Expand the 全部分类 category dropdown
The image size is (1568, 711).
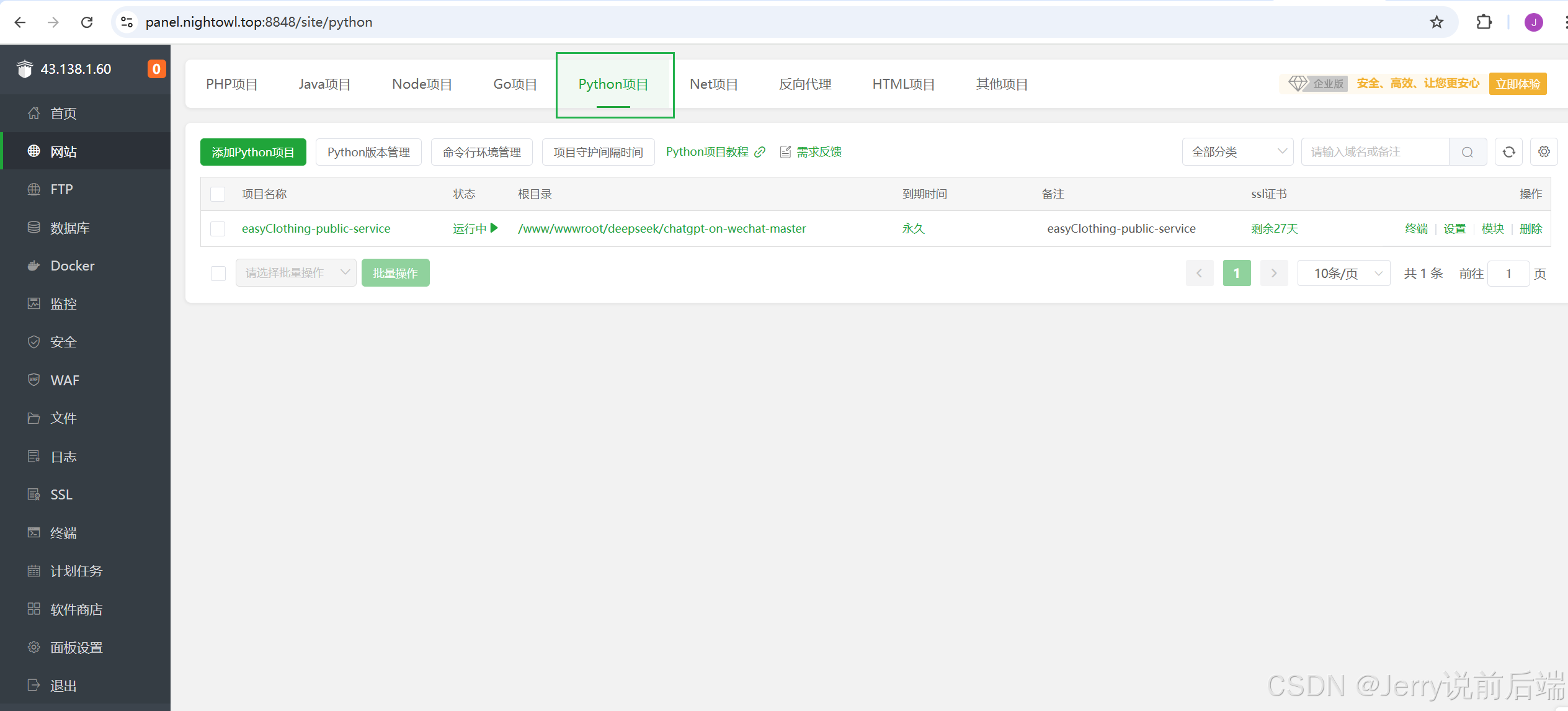point(1237,152)
